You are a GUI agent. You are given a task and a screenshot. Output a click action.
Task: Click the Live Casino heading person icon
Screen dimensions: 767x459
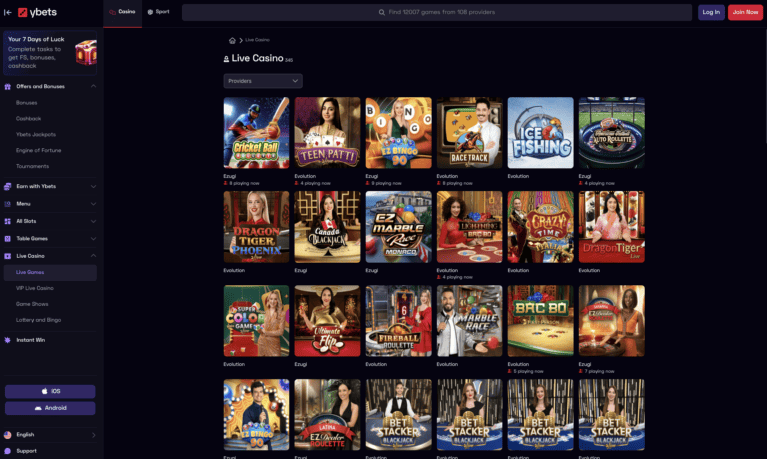point(226,59)
